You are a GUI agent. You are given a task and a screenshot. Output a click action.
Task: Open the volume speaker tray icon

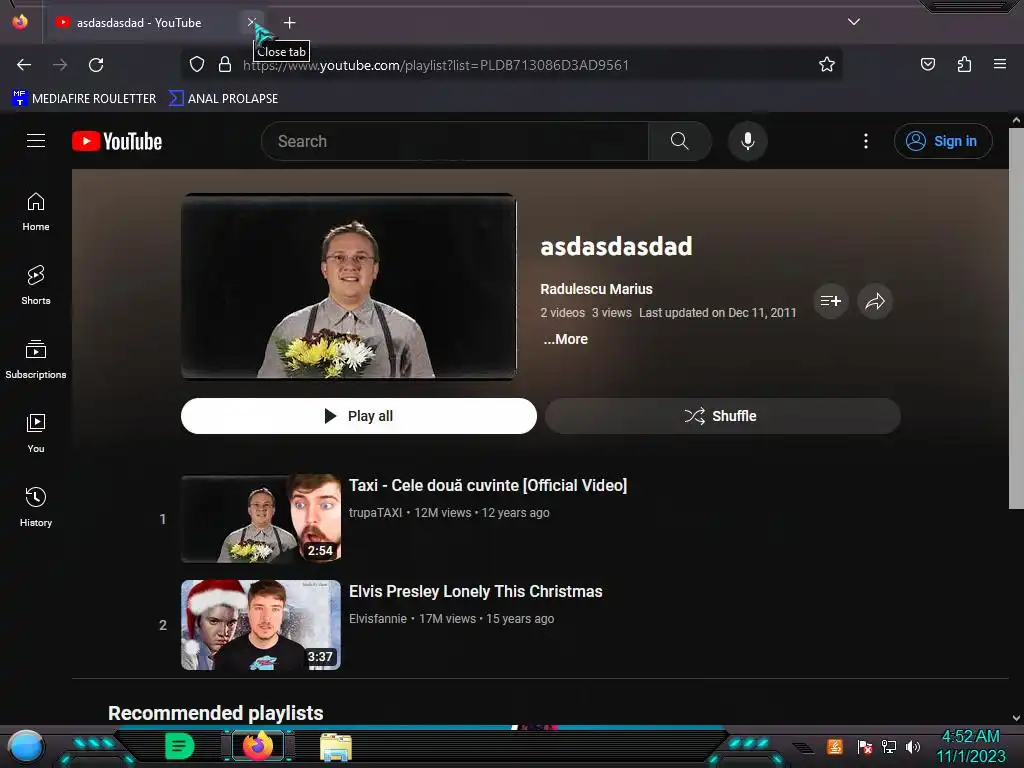pyautogui.click(x=912, y=746)
